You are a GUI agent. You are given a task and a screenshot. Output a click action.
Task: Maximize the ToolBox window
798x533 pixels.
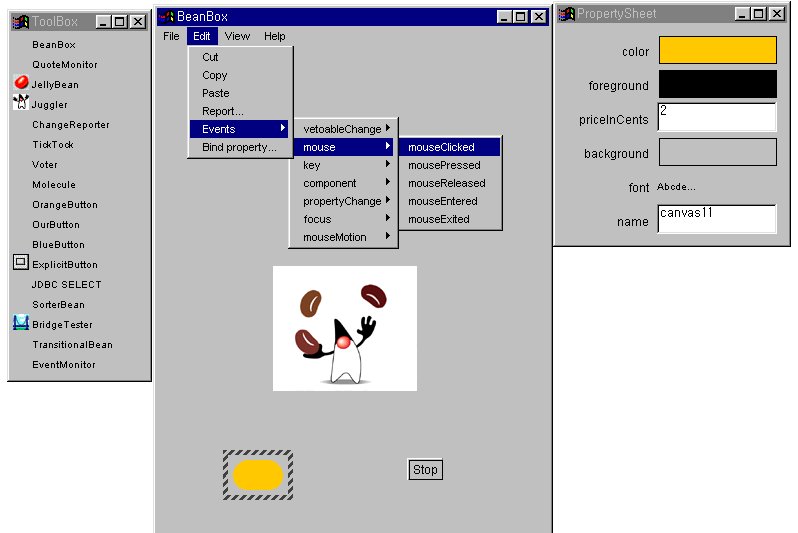click(120, 21)
